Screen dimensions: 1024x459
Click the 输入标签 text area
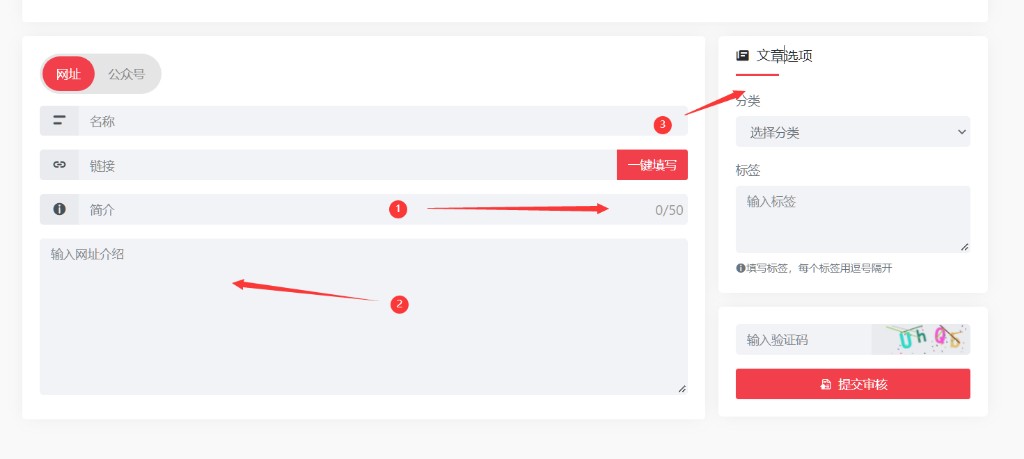coord(853,219)
